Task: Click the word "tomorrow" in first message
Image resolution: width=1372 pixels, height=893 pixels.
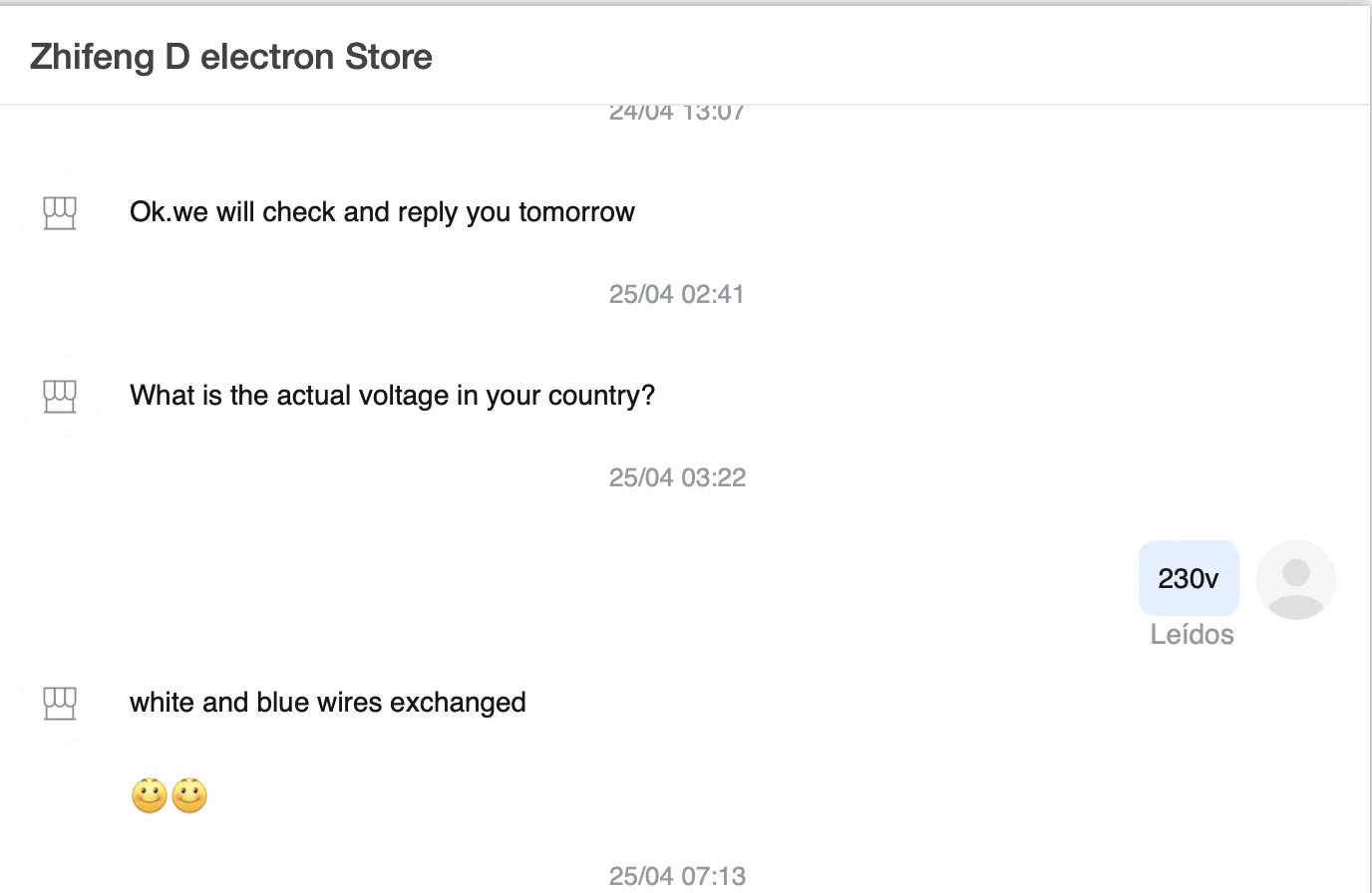Action: (x=576, y=212)
